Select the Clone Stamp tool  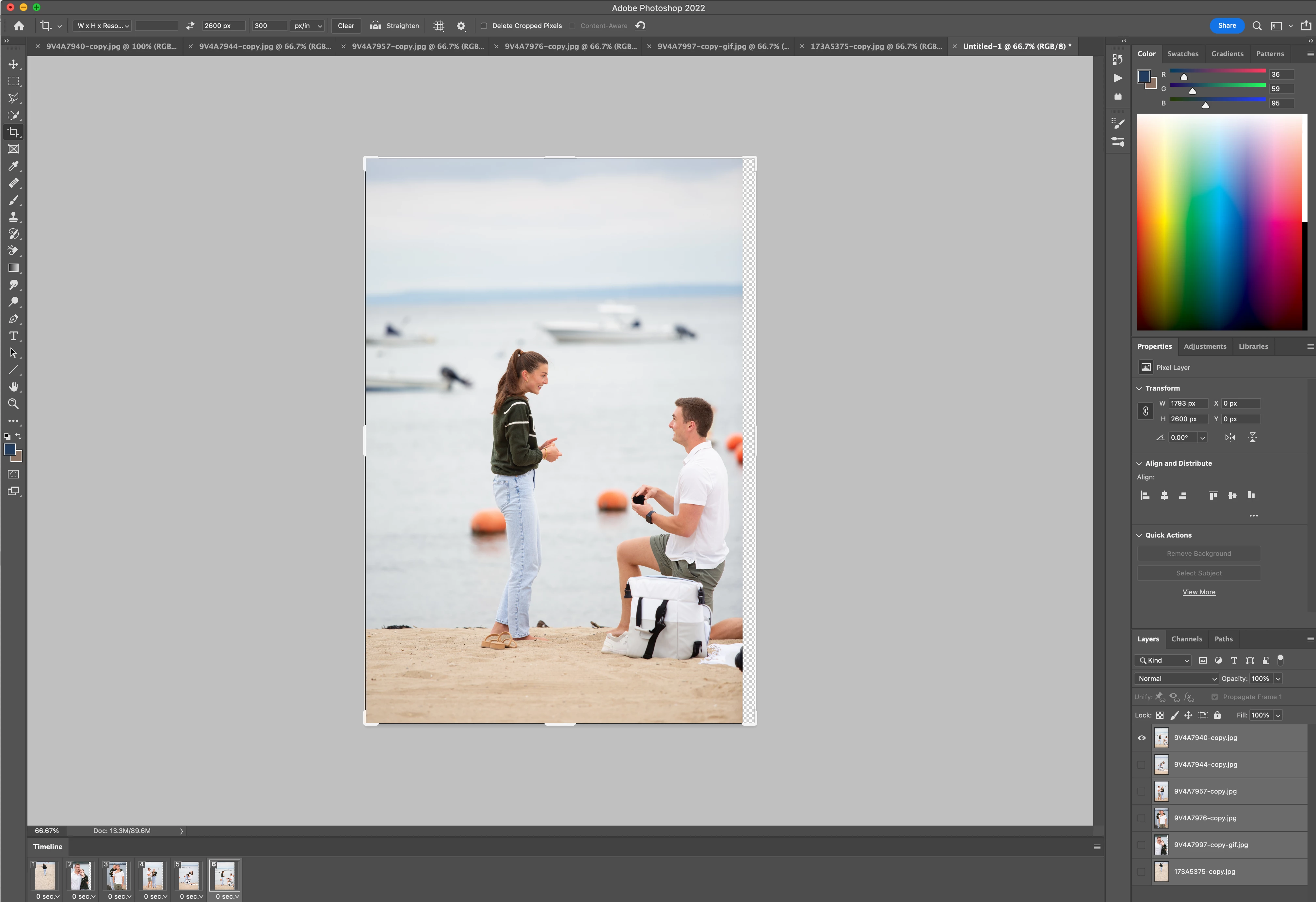(x=14, y=217)
